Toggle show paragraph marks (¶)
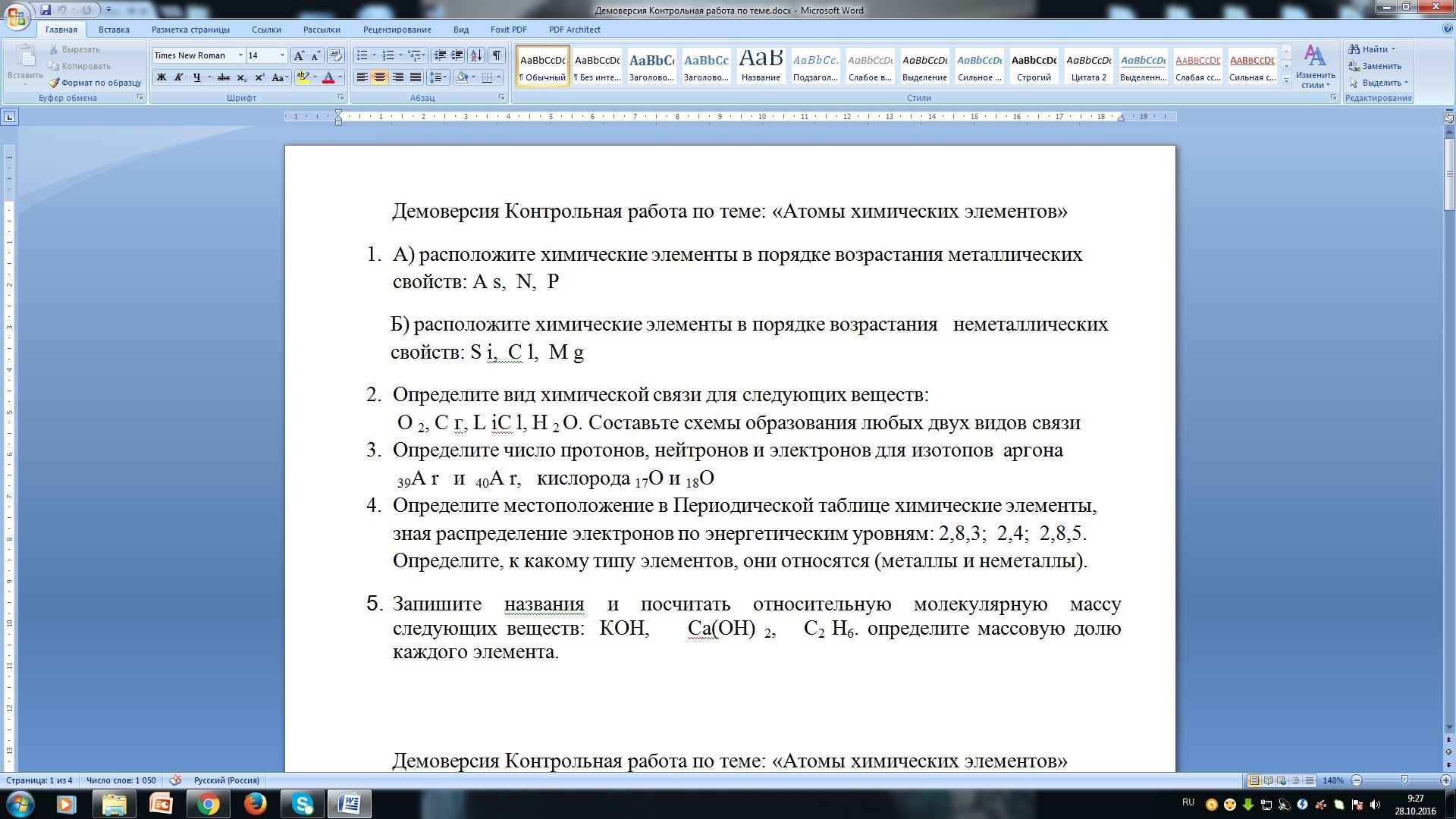The height and width of the screenshot is (819, 1456). (x=496, y=55)
